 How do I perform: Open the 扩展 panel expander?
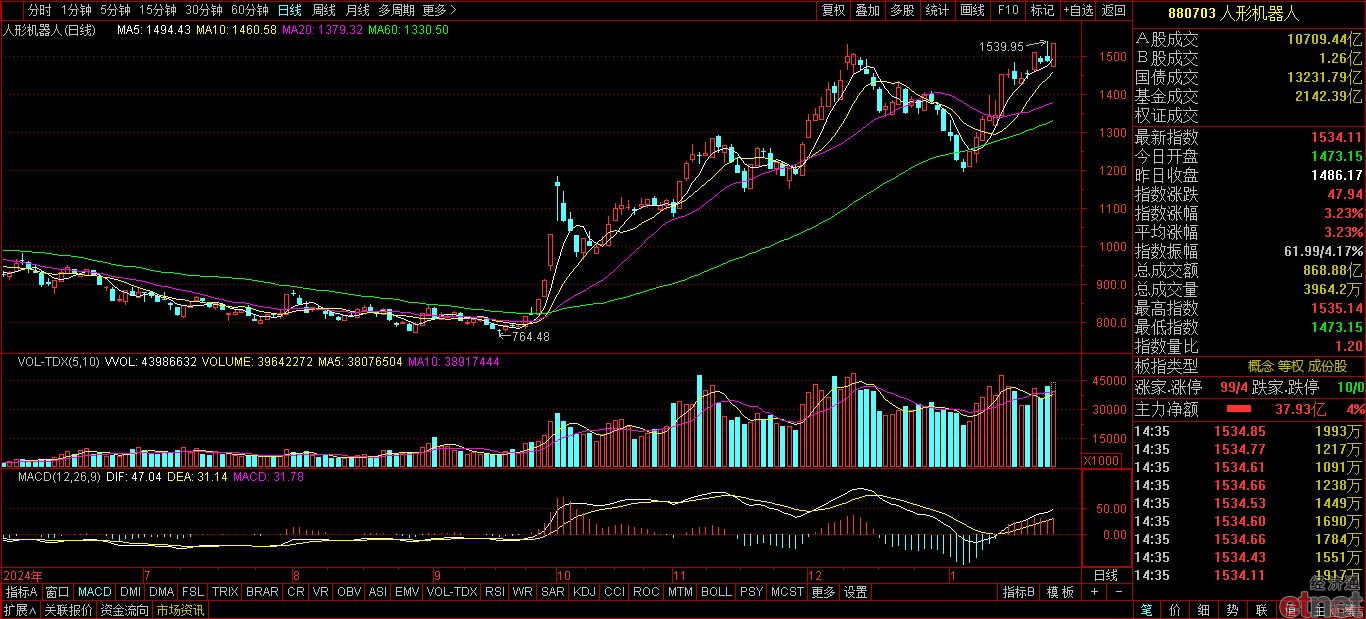[18, 610]
